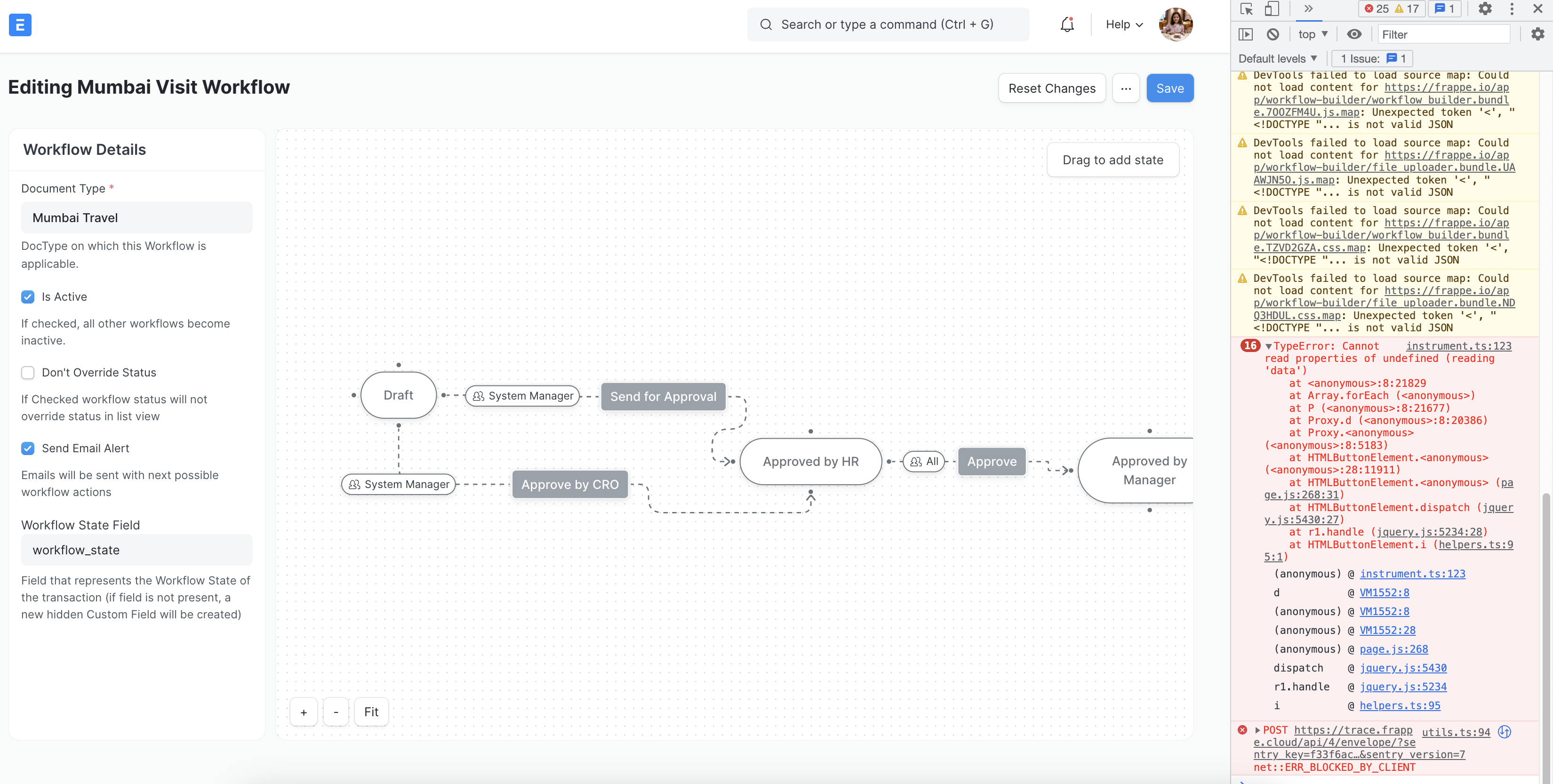Screen dimensions: 1553x784
Task: Toggle the device toolbar icon in DevTools
Action: point(1272,9)
